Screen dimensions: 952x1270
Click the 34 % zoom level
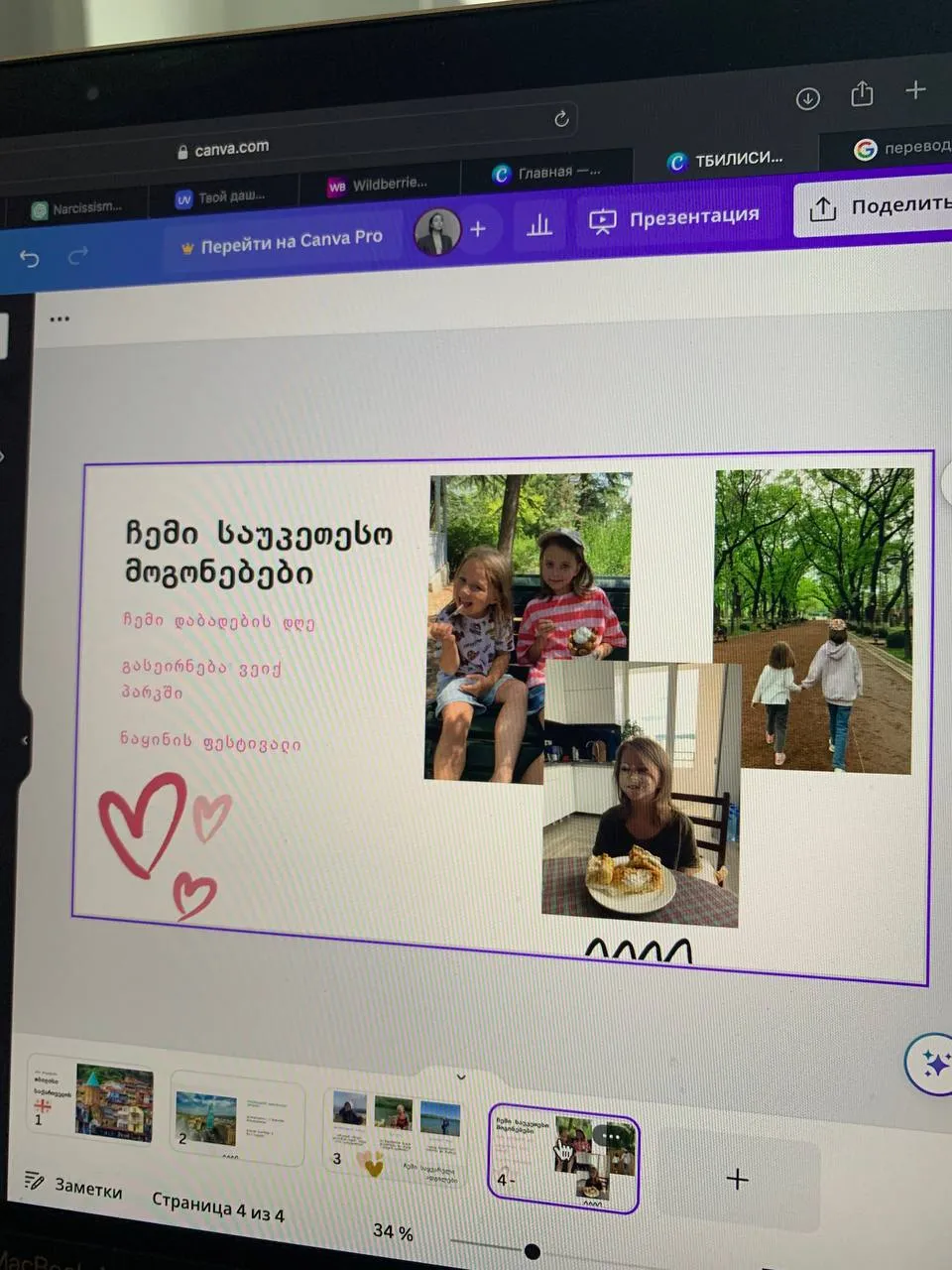[393, 1231]
